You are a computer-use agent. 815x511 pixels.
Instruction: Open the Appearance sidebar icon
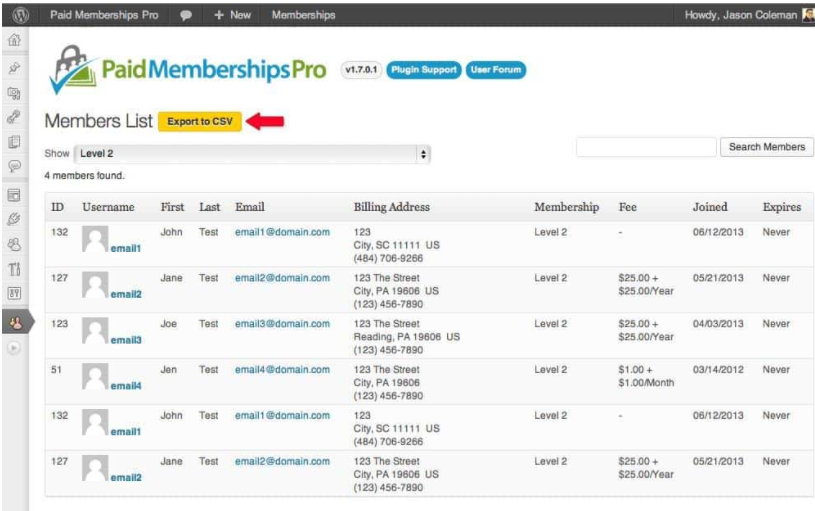pos(14,195)
